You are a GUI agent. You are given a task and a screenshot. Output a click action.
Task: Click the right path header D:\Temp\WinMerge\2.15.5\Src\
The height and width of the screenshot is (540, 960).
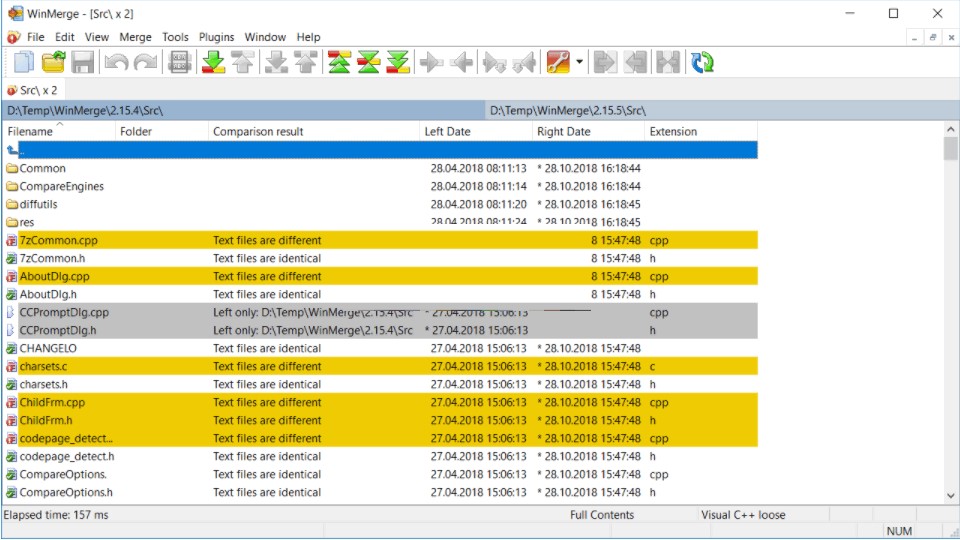[x=567, y=110]
